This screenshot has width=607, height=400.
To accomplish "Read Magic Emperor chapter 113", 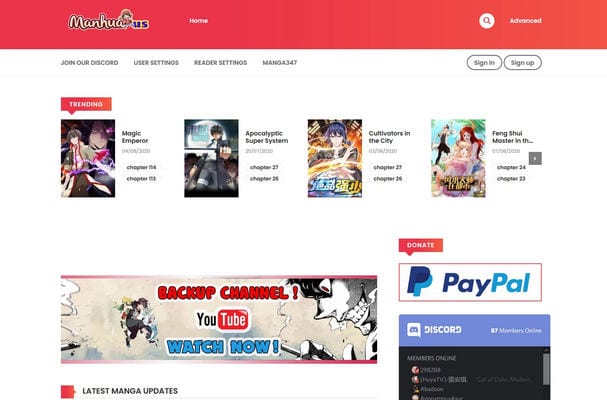I will pos(141,179).
